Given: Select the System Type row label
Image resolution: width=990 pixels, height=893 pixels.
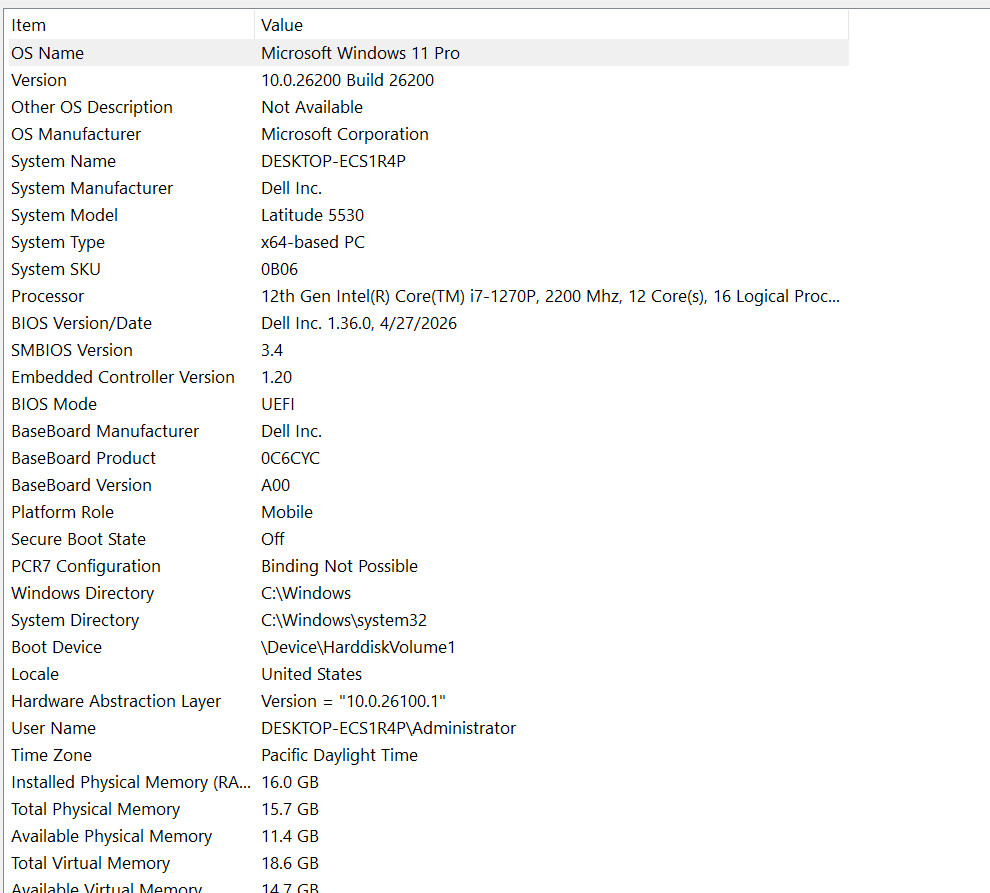Looking at the screenshot, I should (57, 243).
